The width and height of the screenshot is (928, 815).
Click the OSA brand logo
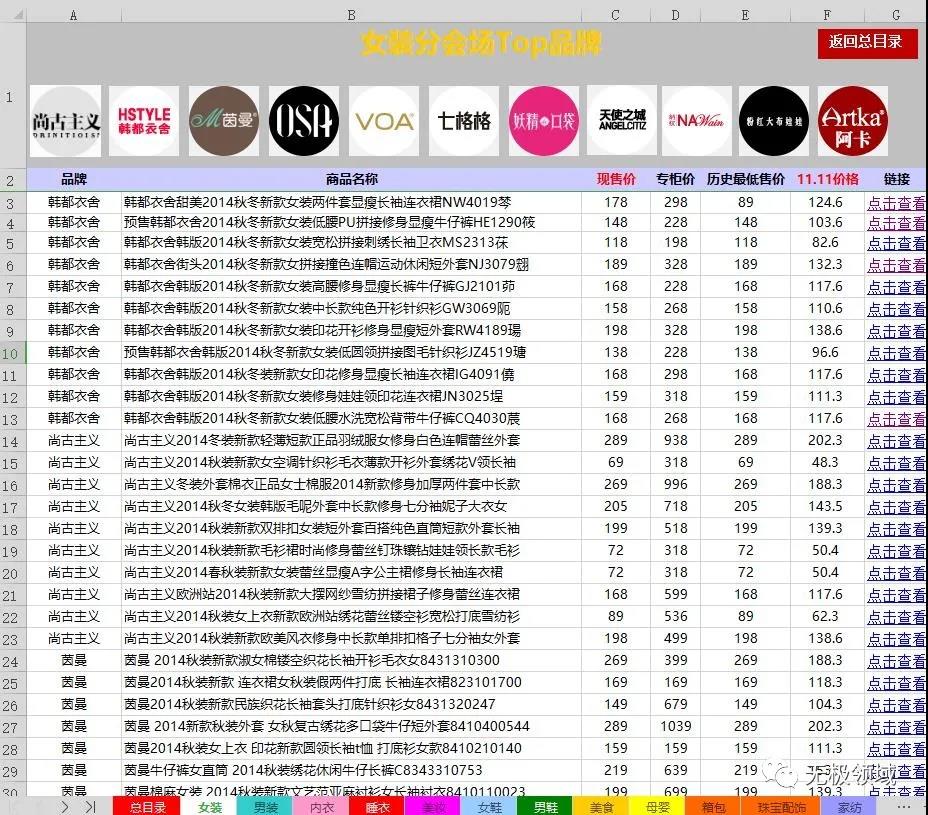pyautogui.click(x=304, y=121)
